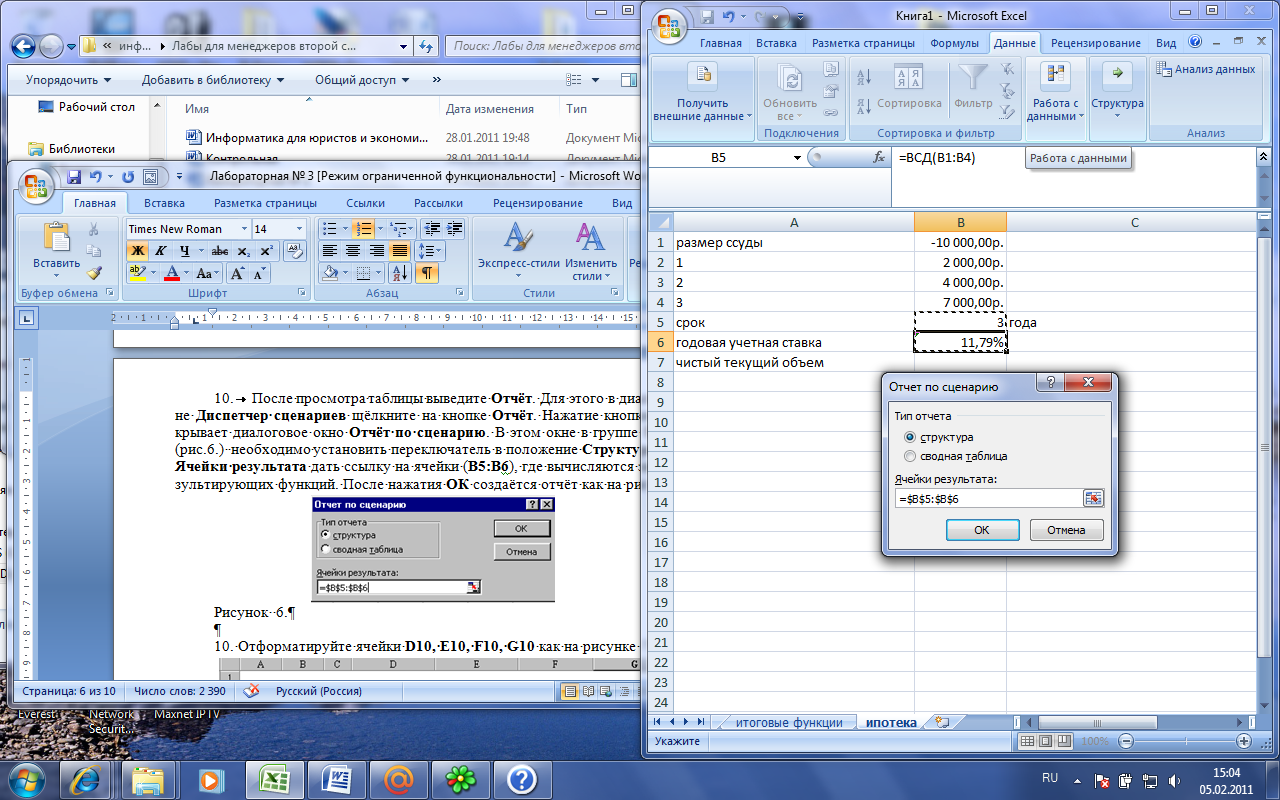Click the Format Painter brush in Word
The height and width of the screenshot is (800, 1280).
95,272
